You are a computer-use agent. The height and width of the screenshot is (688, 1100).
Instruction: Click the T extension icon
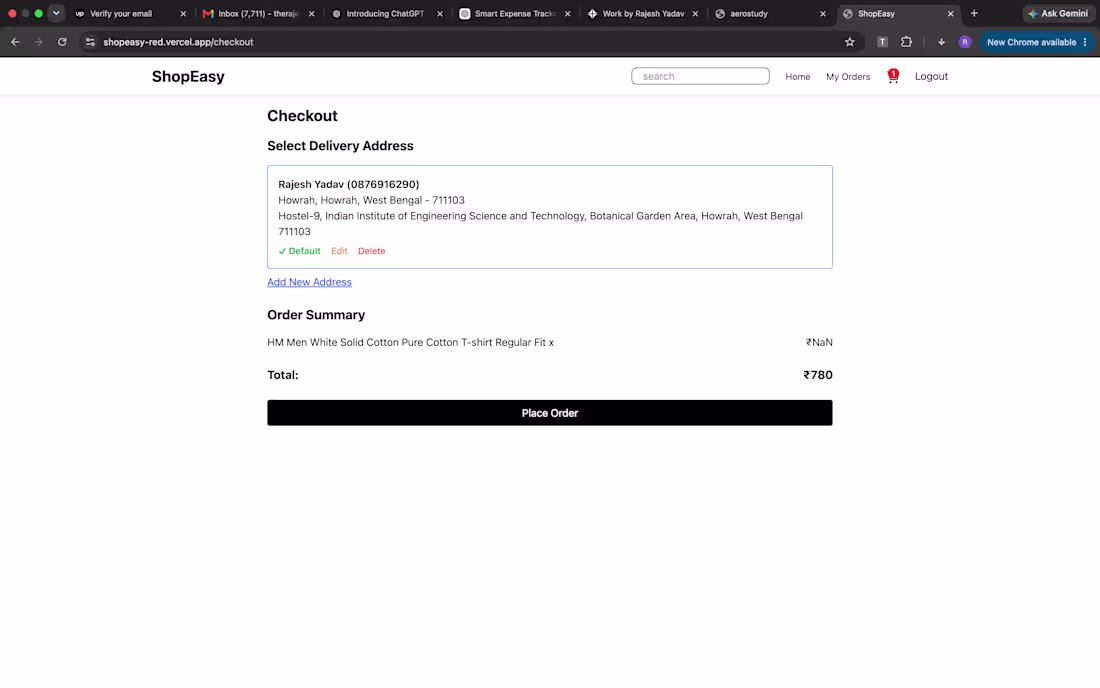click(x=883, y=42)
